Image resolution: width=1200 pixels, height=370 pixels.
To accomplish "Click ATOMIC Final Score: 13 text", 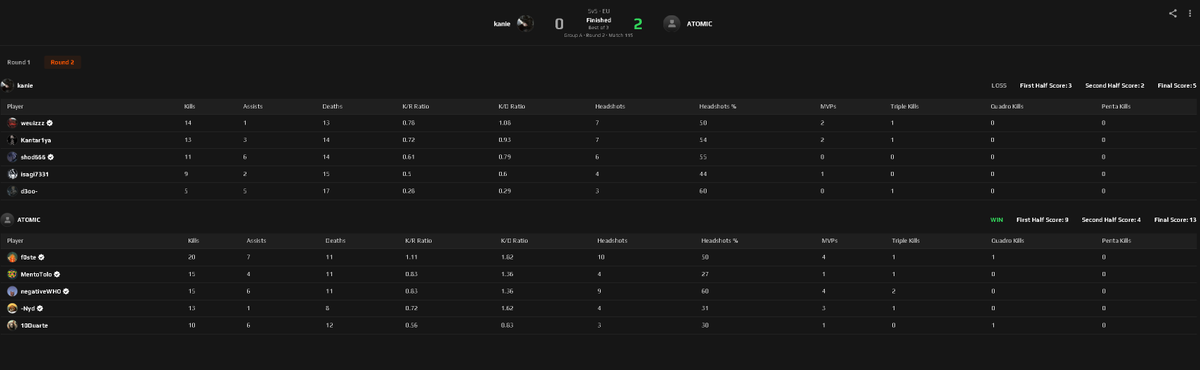I will point(1175,219).
